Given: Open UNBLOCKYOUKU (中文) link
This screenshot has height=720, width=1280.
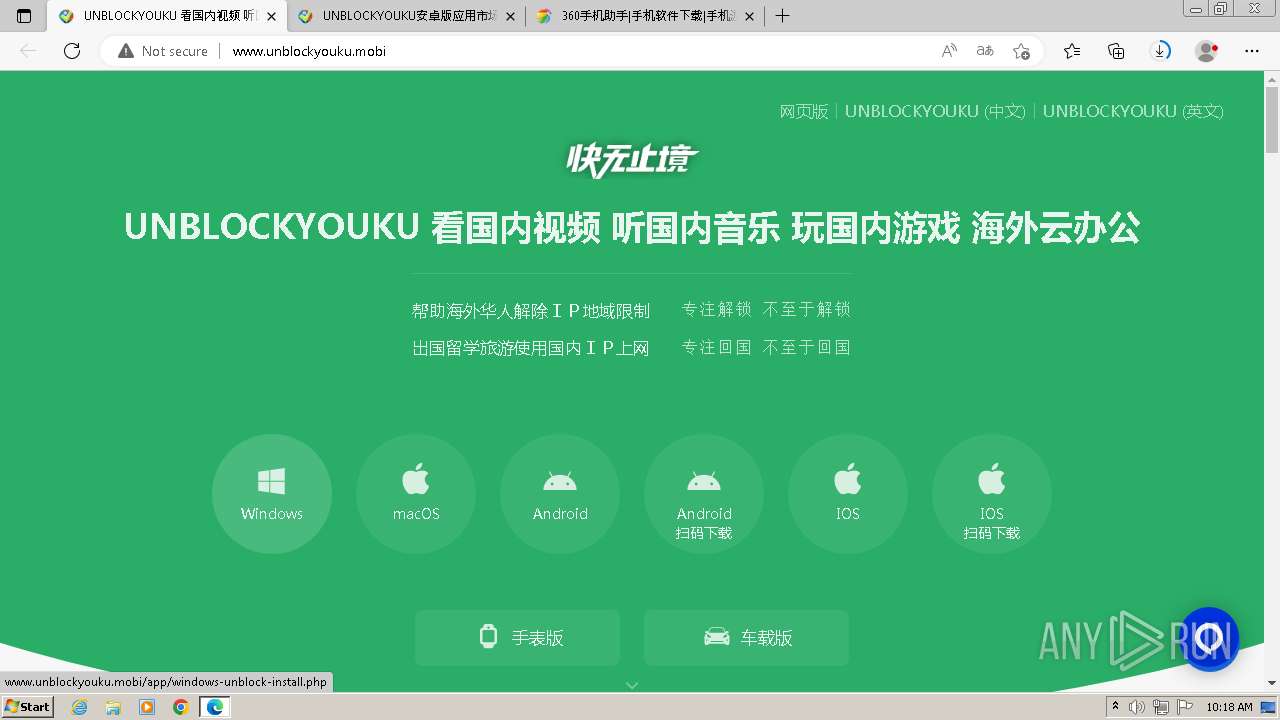Looking at the screenshot, I should pos(935,111).
